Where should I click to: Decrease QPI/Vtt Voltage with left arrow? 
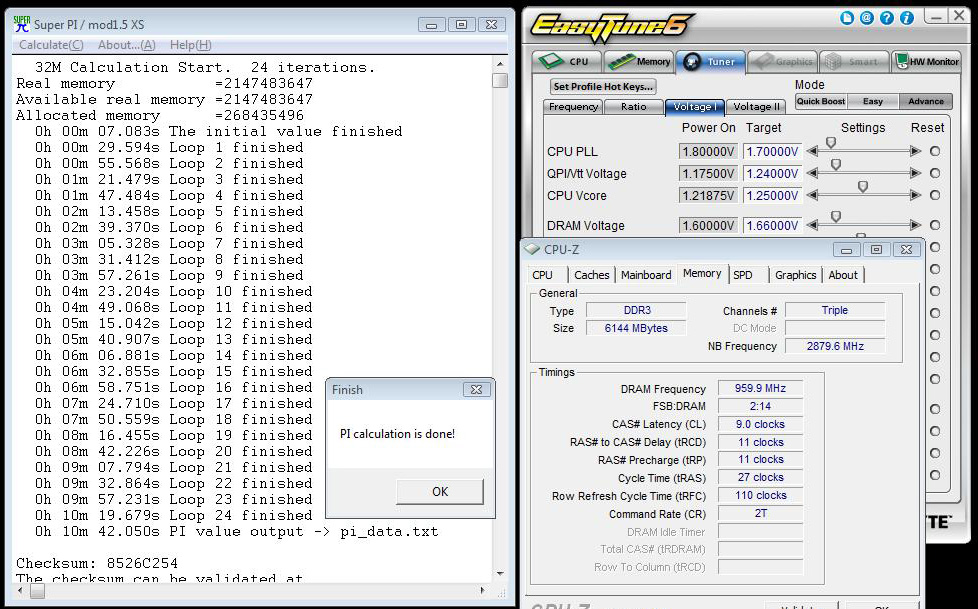click(x=811, y=173)
